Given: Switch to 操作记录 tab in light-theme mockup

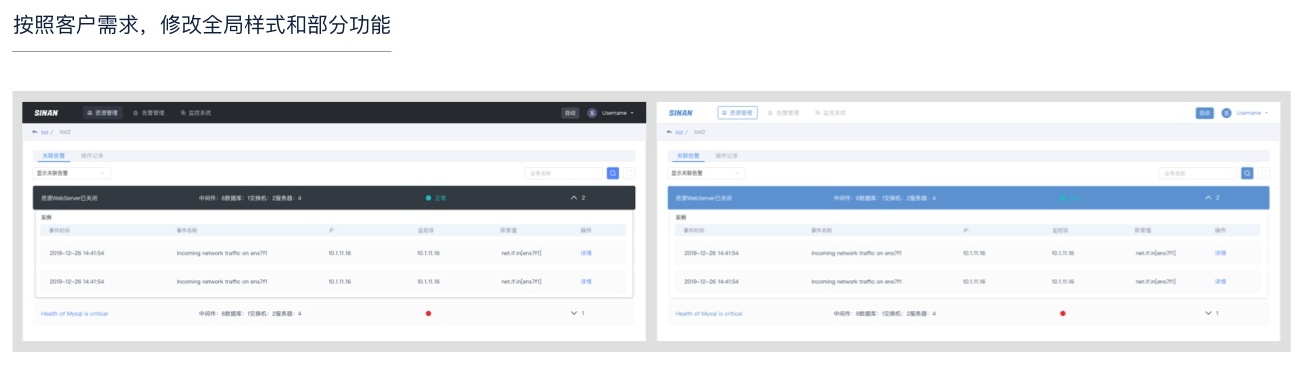Looking at the screenshot, I should tap(726, 156).
